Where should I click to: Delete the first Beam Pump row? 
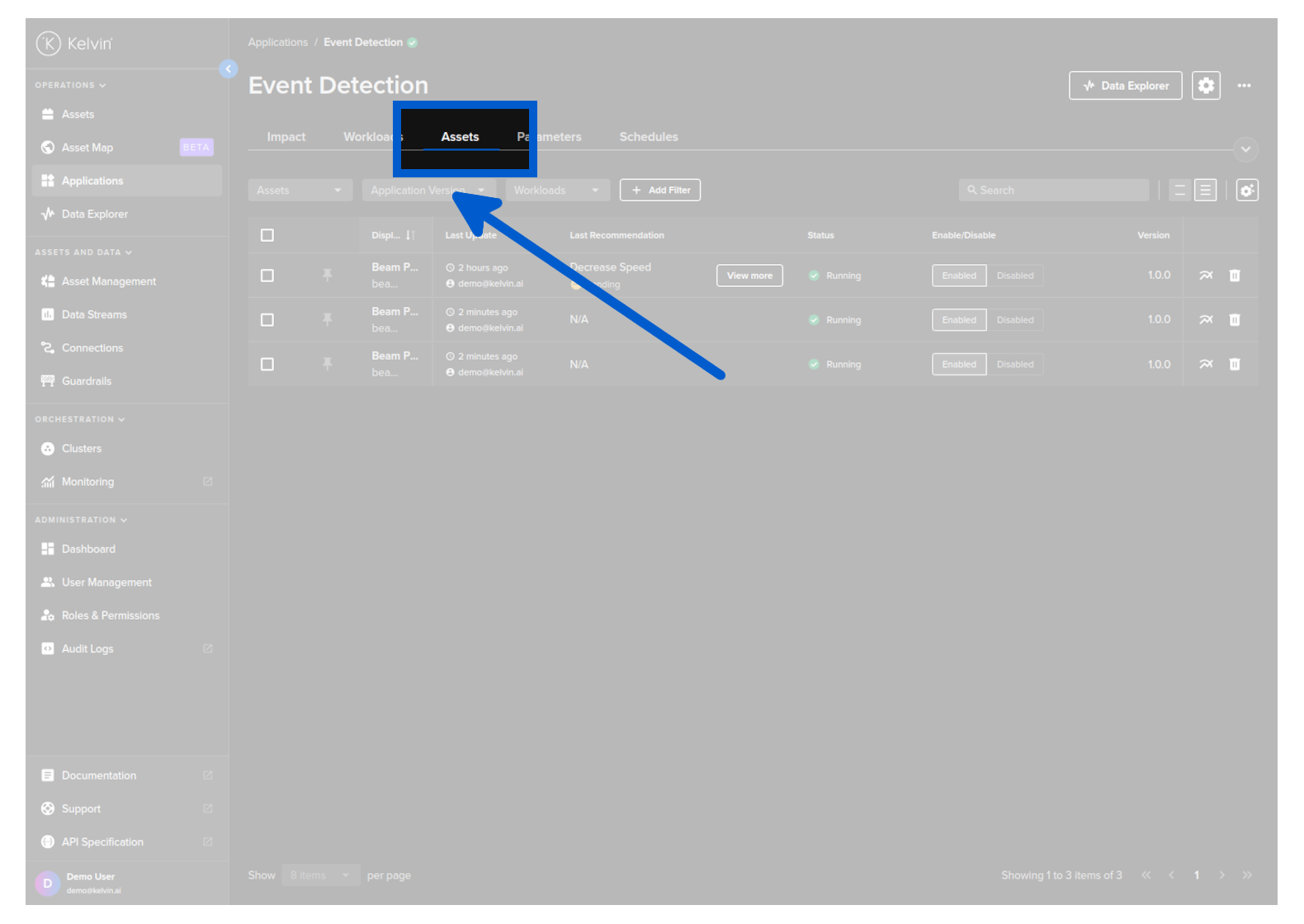click(1234, 276)
